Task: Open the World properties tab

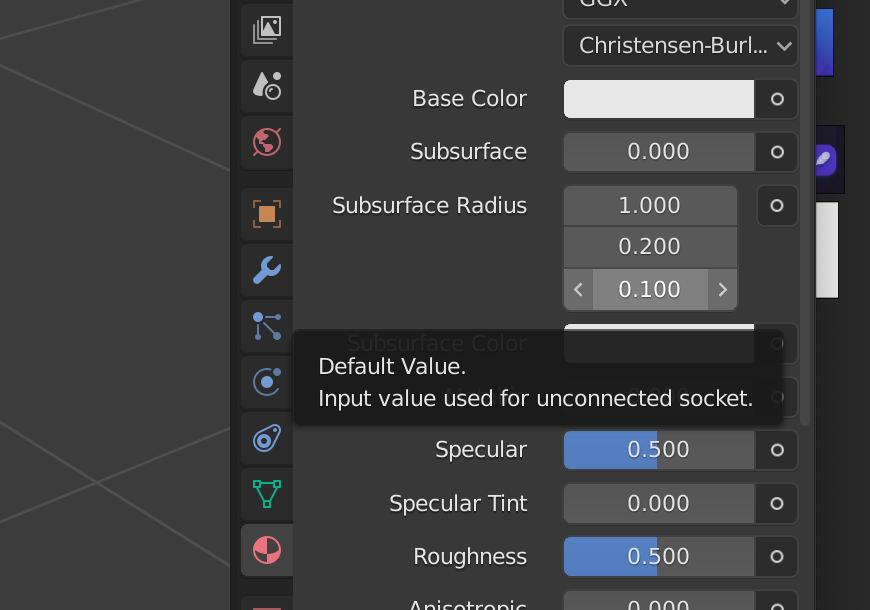Action: point(267,142)
